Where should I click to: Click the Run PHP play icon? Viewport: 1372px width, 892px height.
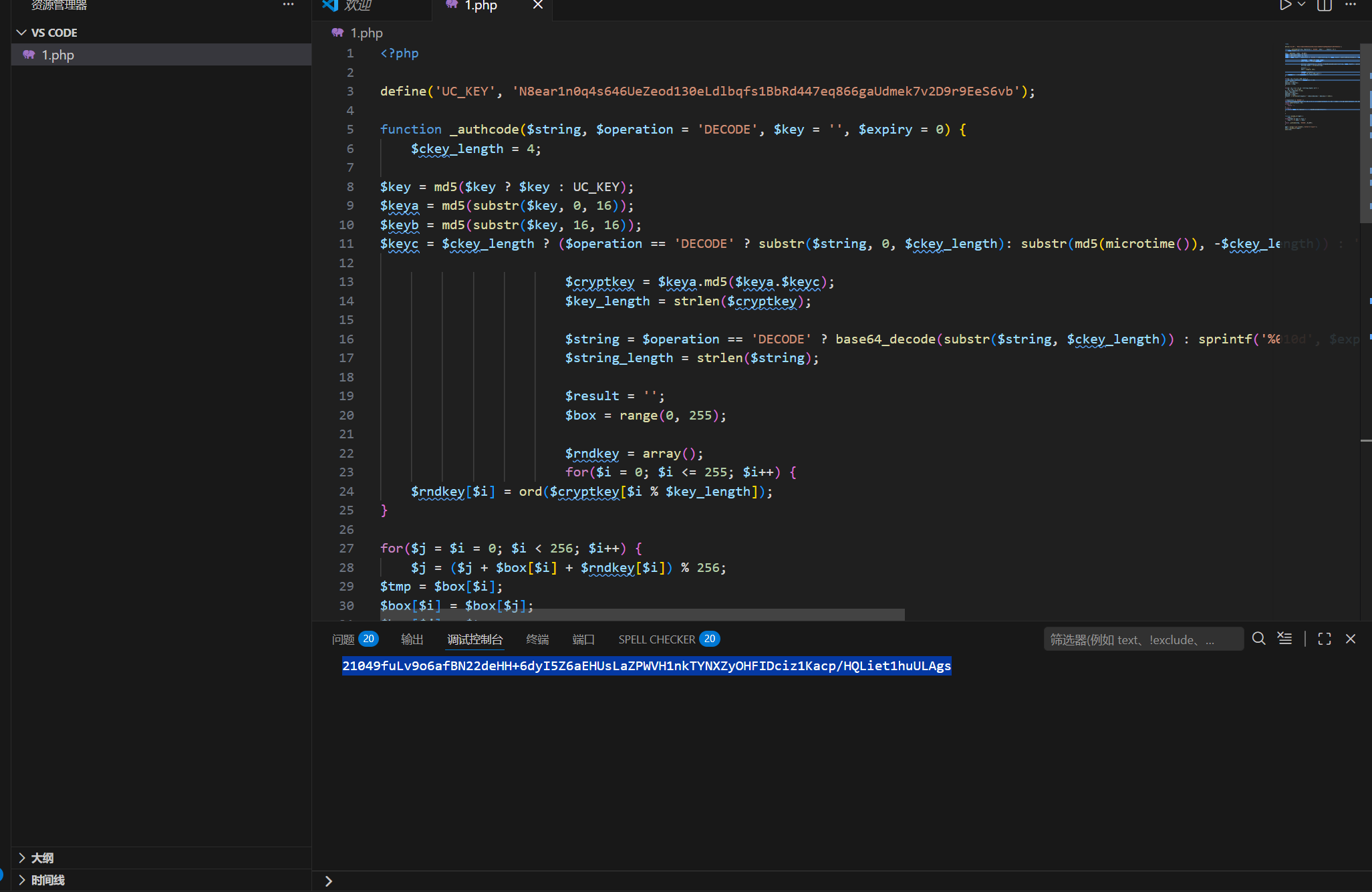point(1284,5)
